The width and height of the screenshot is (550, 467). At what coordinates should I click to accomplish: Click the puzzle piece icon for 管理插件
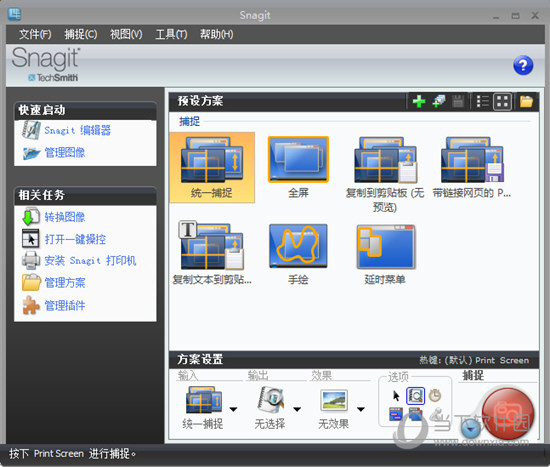(31, 305)
